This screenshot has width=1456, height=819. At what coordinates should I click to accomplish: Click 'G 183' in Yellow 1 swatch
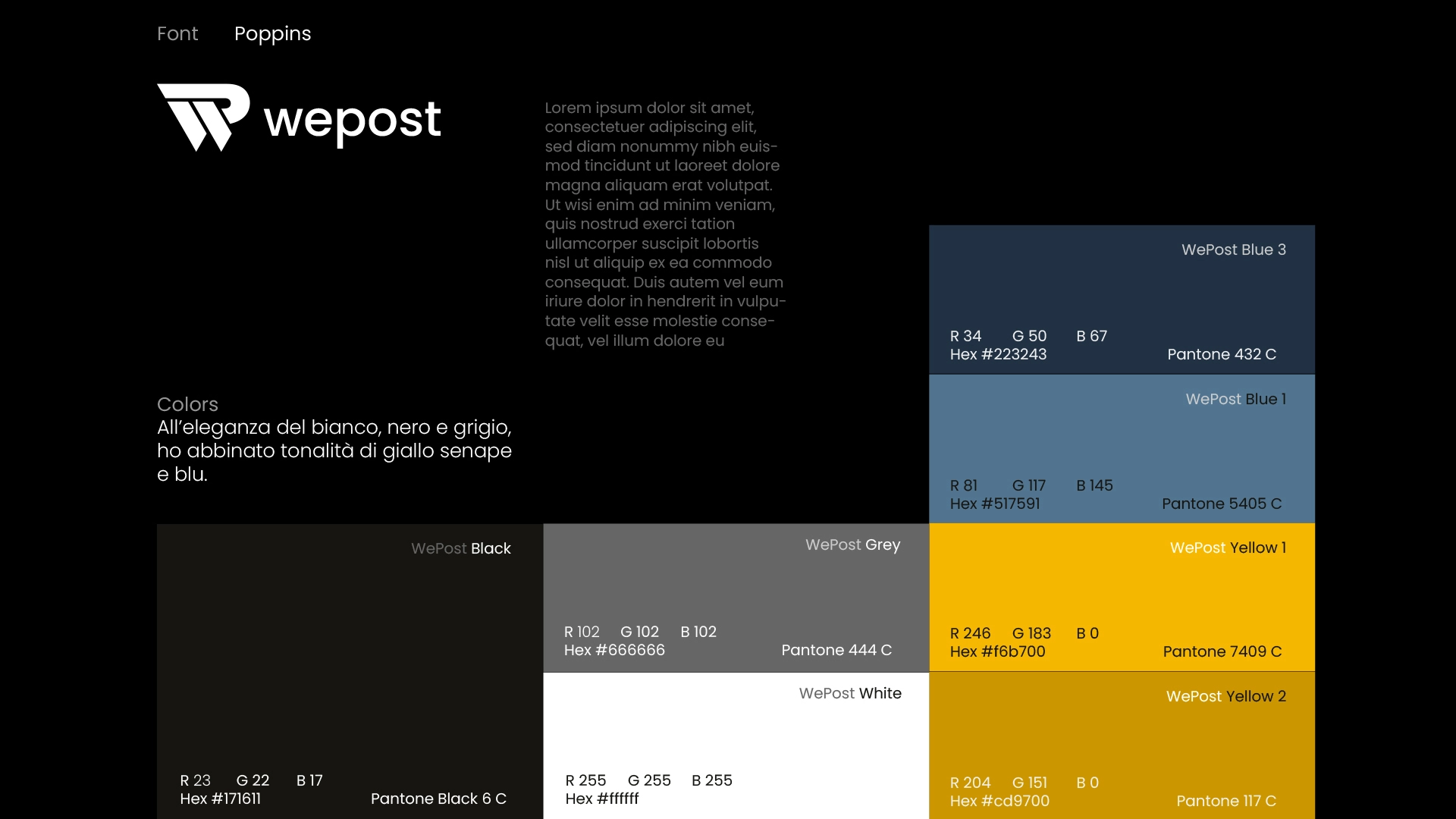(x=1031, y=633)
